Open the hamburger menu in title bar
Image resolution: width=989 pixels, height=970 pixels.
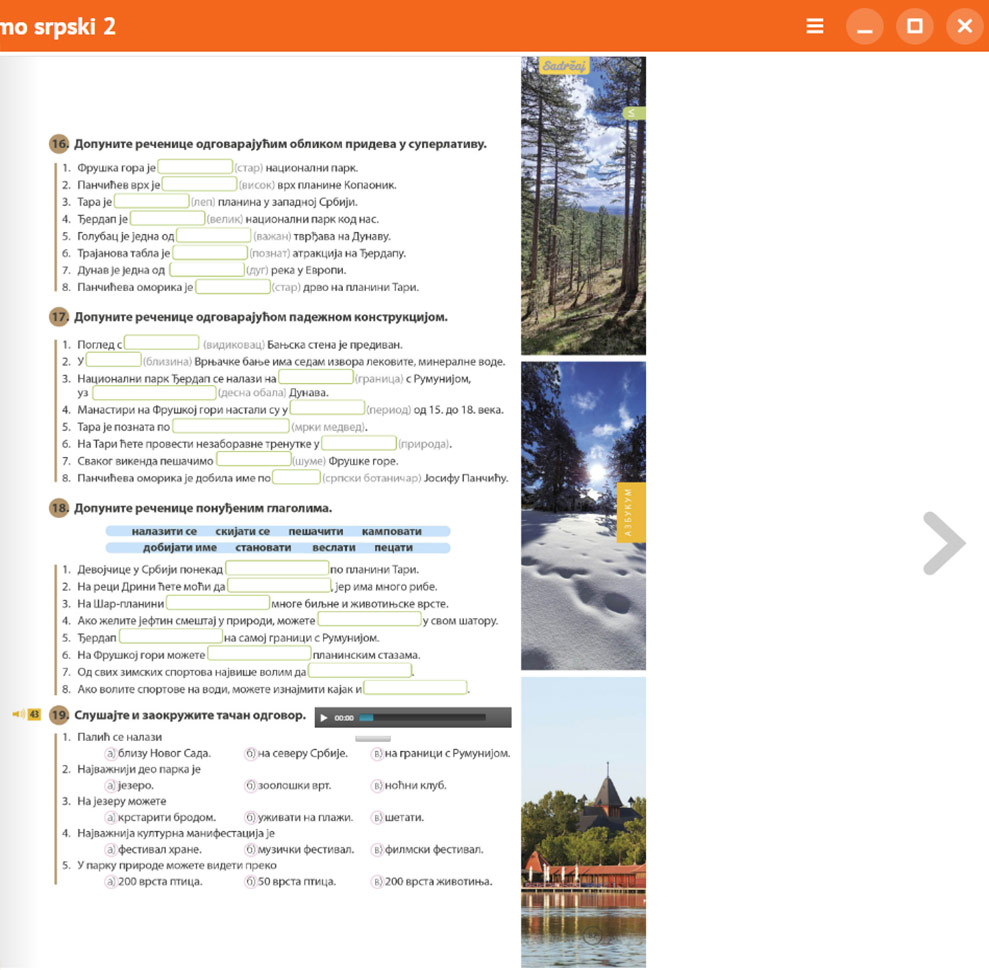point(815,26)
